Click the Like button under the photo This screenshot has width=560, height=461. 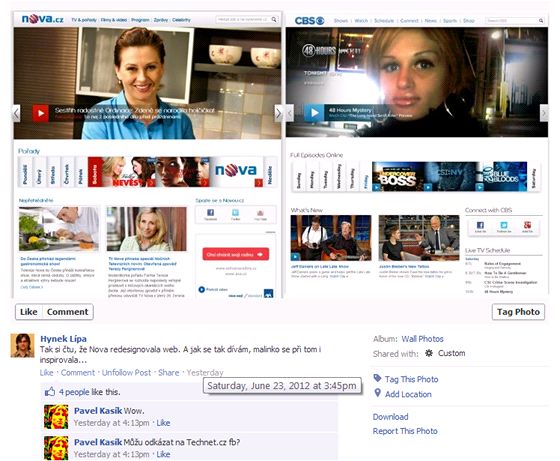click(x=29, y=312)
